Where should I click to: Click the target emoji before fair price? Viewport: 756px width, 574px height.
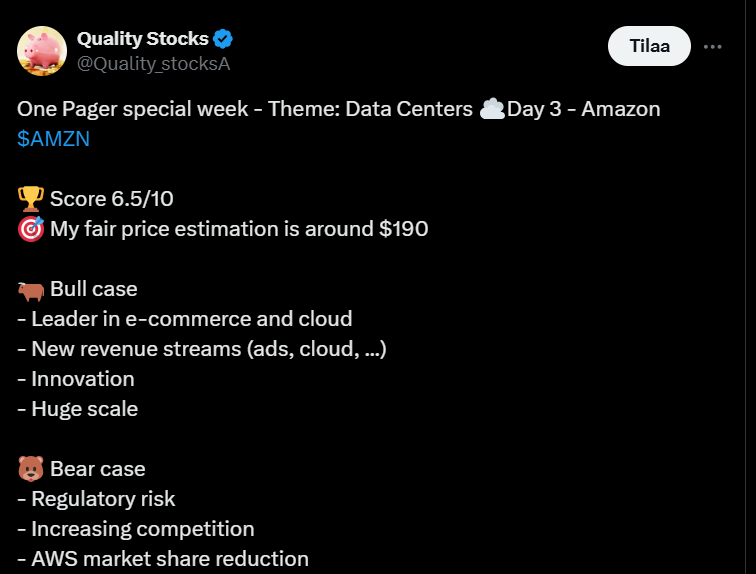pos(30,229)
